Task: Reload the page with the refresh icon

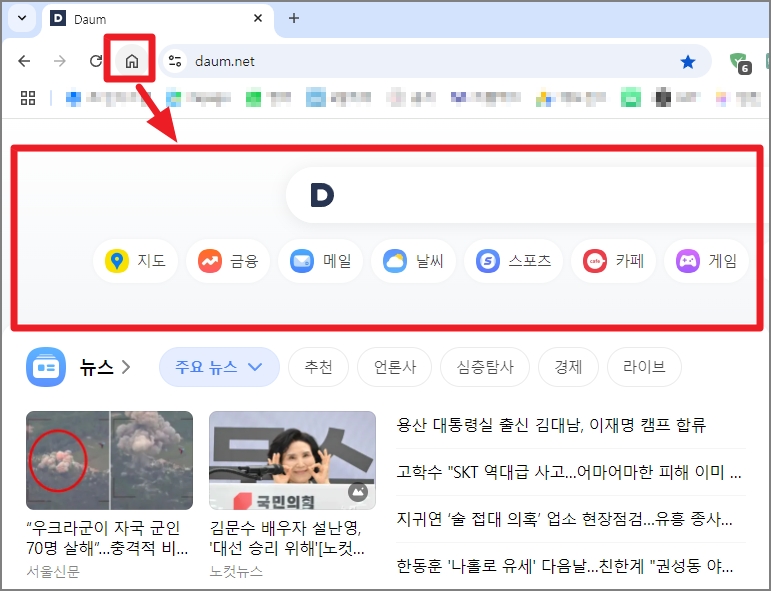Action: [x=96, y=61]
